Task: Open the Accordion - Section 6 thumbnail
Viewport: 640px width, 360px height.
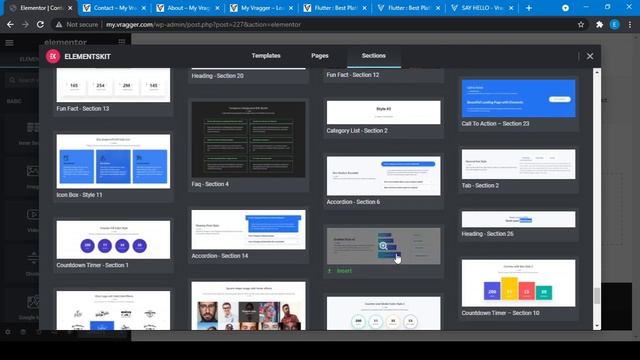Action: click(383, 176)
